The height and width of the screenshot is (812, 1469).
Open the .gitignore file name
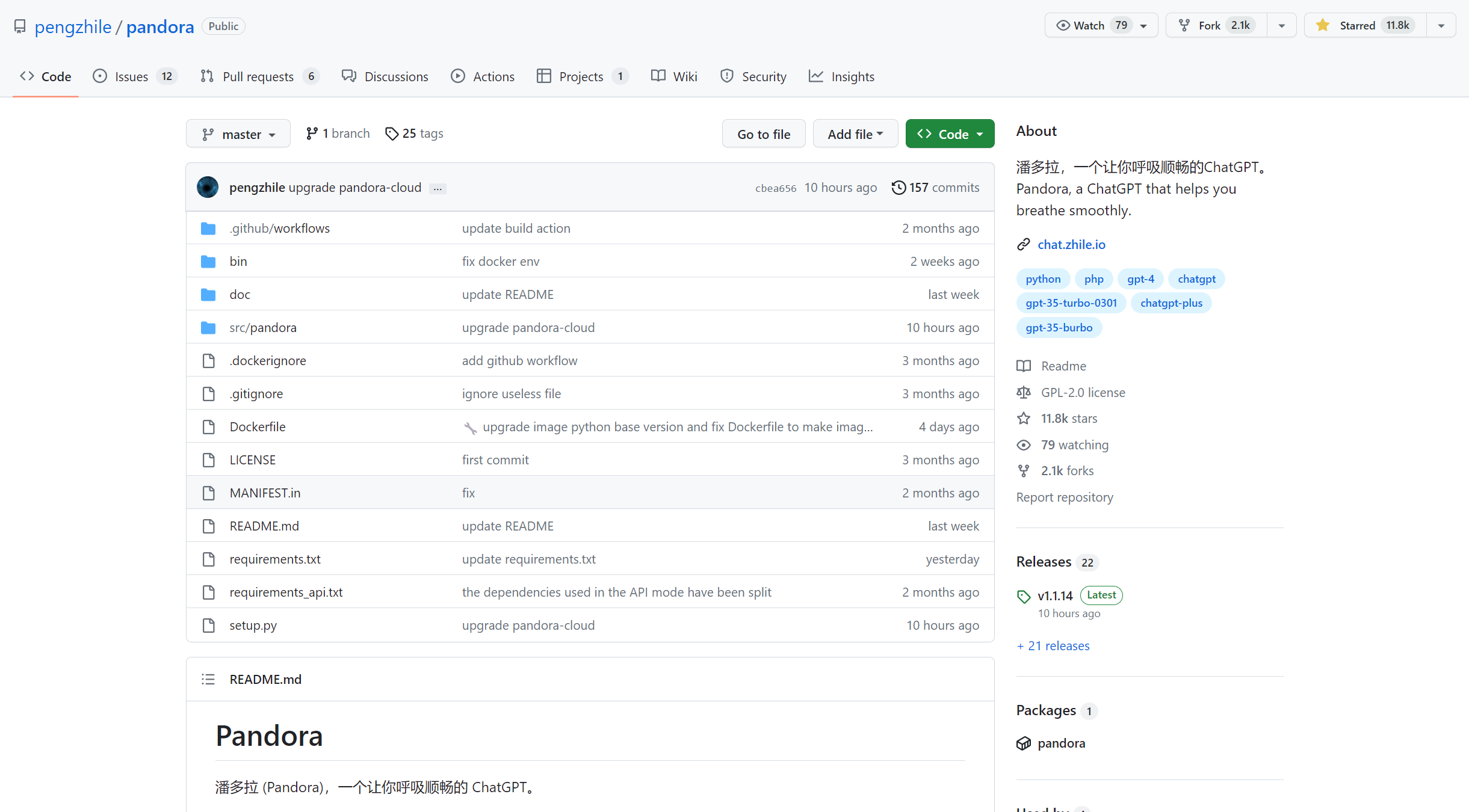pyautogui.click(x=256, y=394)
